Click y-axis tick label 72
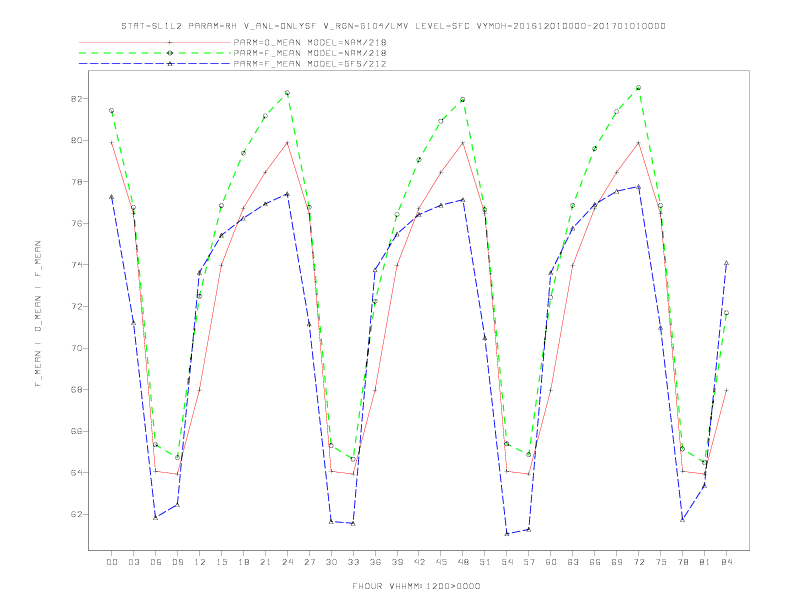Viewport: 792px width, 612px height. coord(77,307)
